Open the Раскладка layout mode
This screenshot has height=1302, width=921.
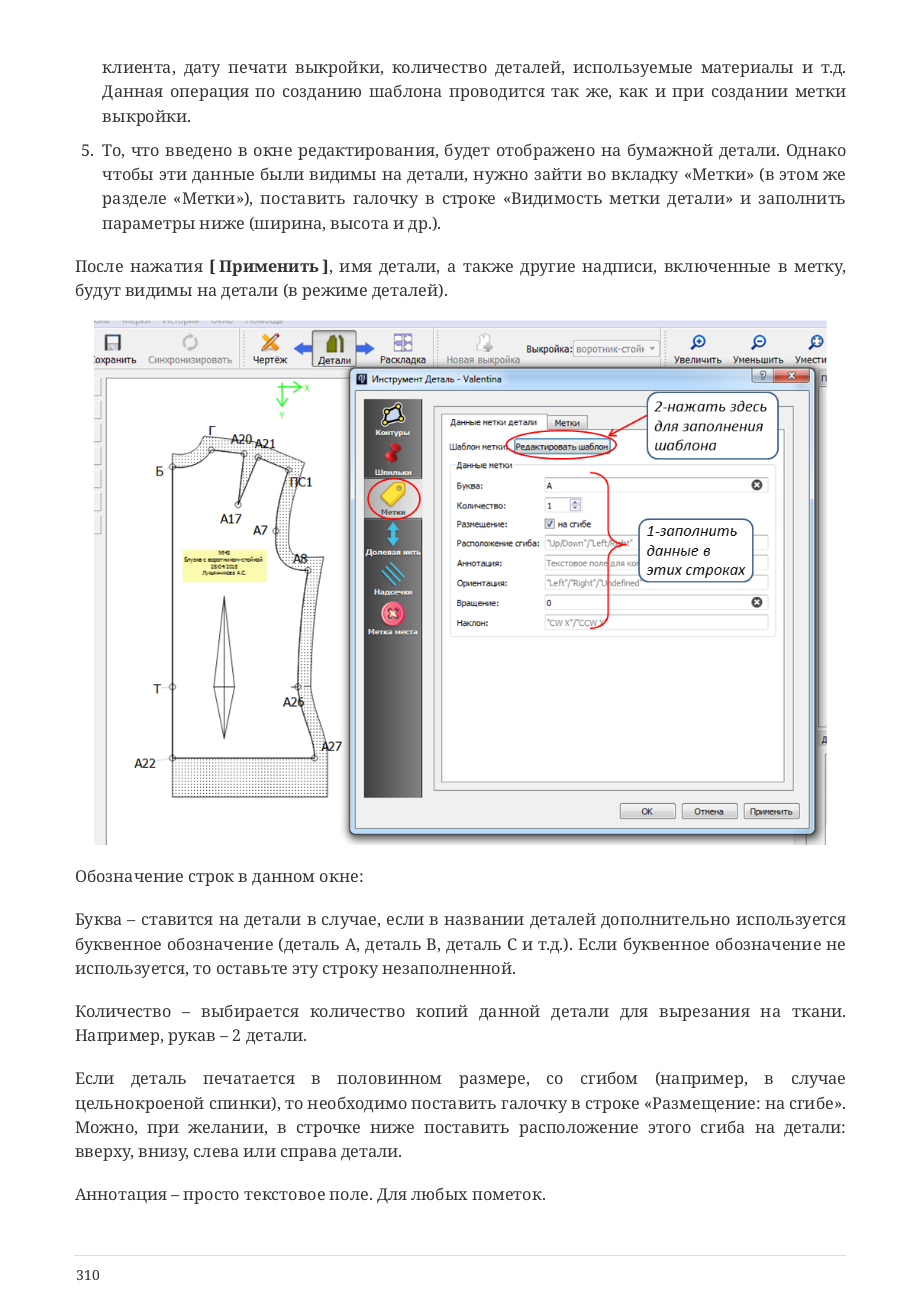point(403,348)
